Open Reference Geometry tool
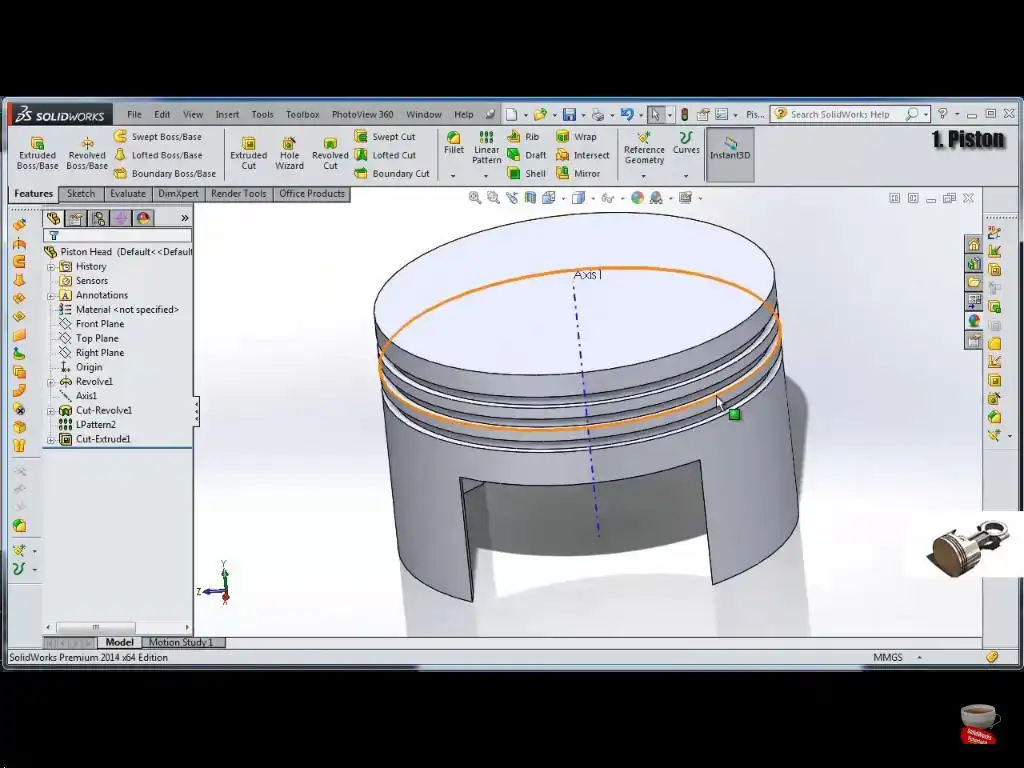Screen dimensions: 1024x768 point(644,148)
